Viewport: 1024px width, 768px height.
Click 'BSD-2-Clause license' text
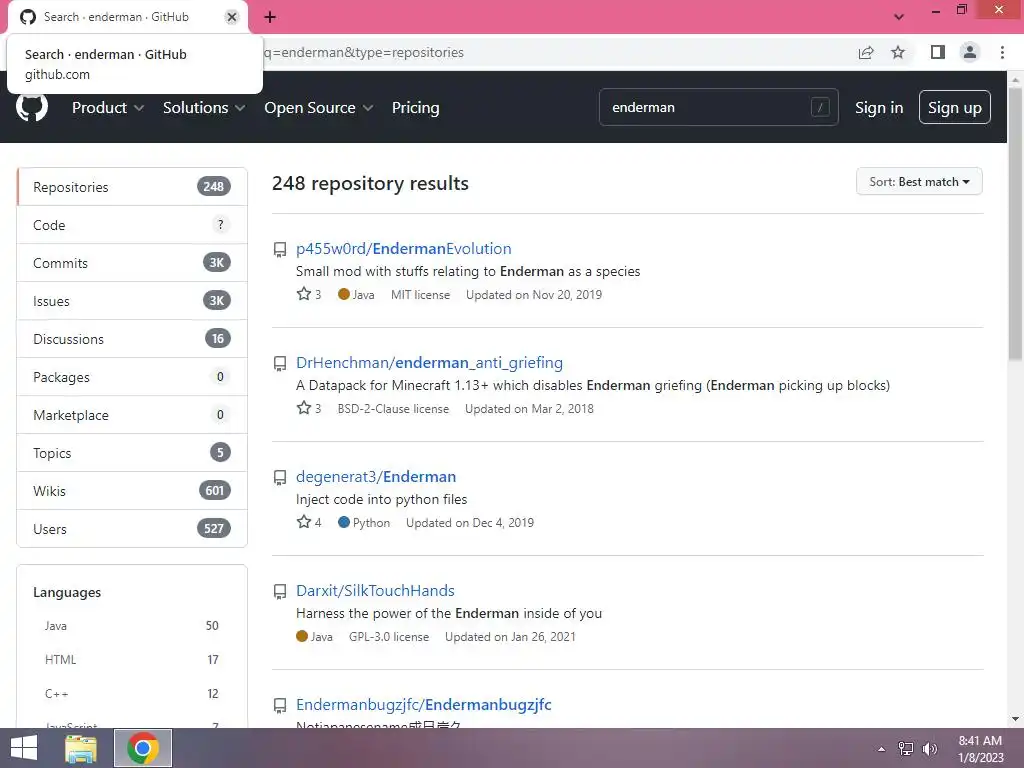(x=393, y=409)
